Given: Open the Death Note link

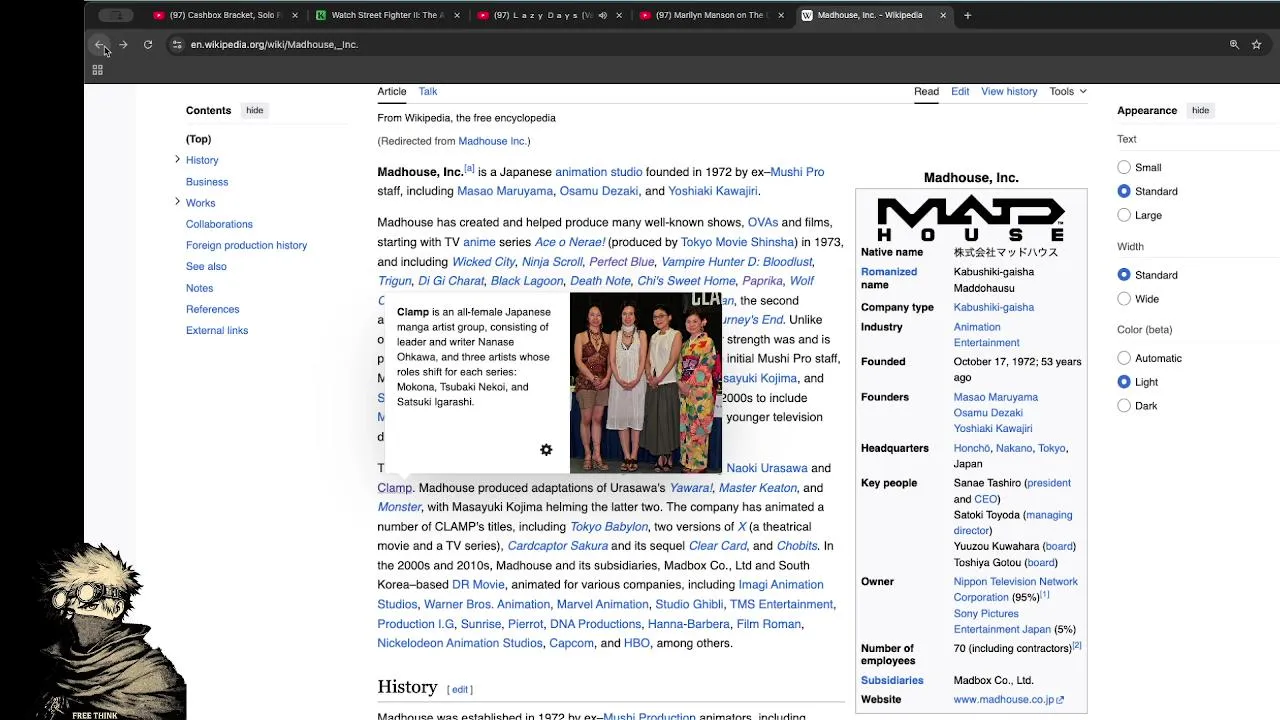Looking at the screenshot, I should pos(600,281).
